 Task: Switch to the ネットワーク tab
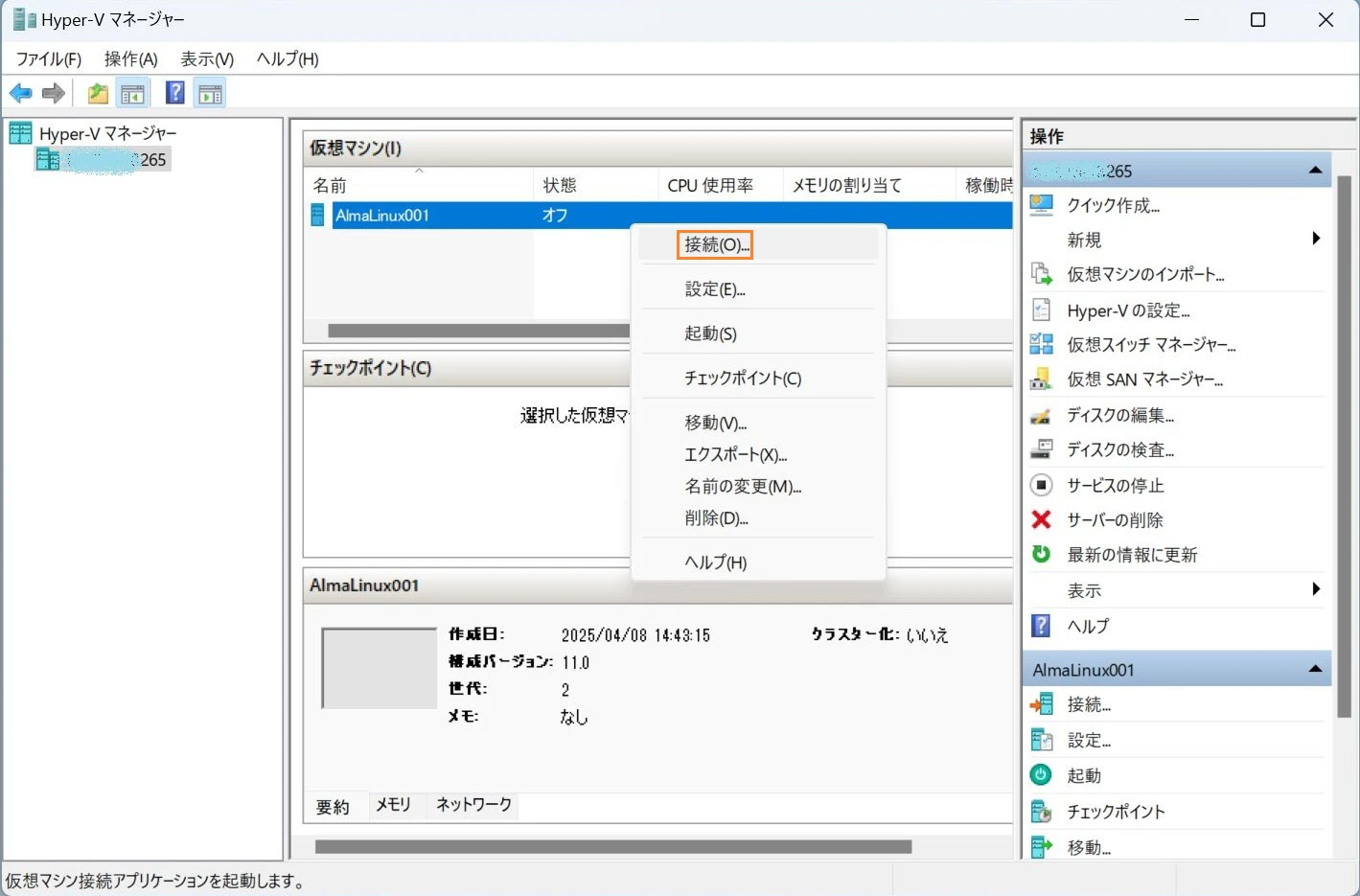[473, 805]
